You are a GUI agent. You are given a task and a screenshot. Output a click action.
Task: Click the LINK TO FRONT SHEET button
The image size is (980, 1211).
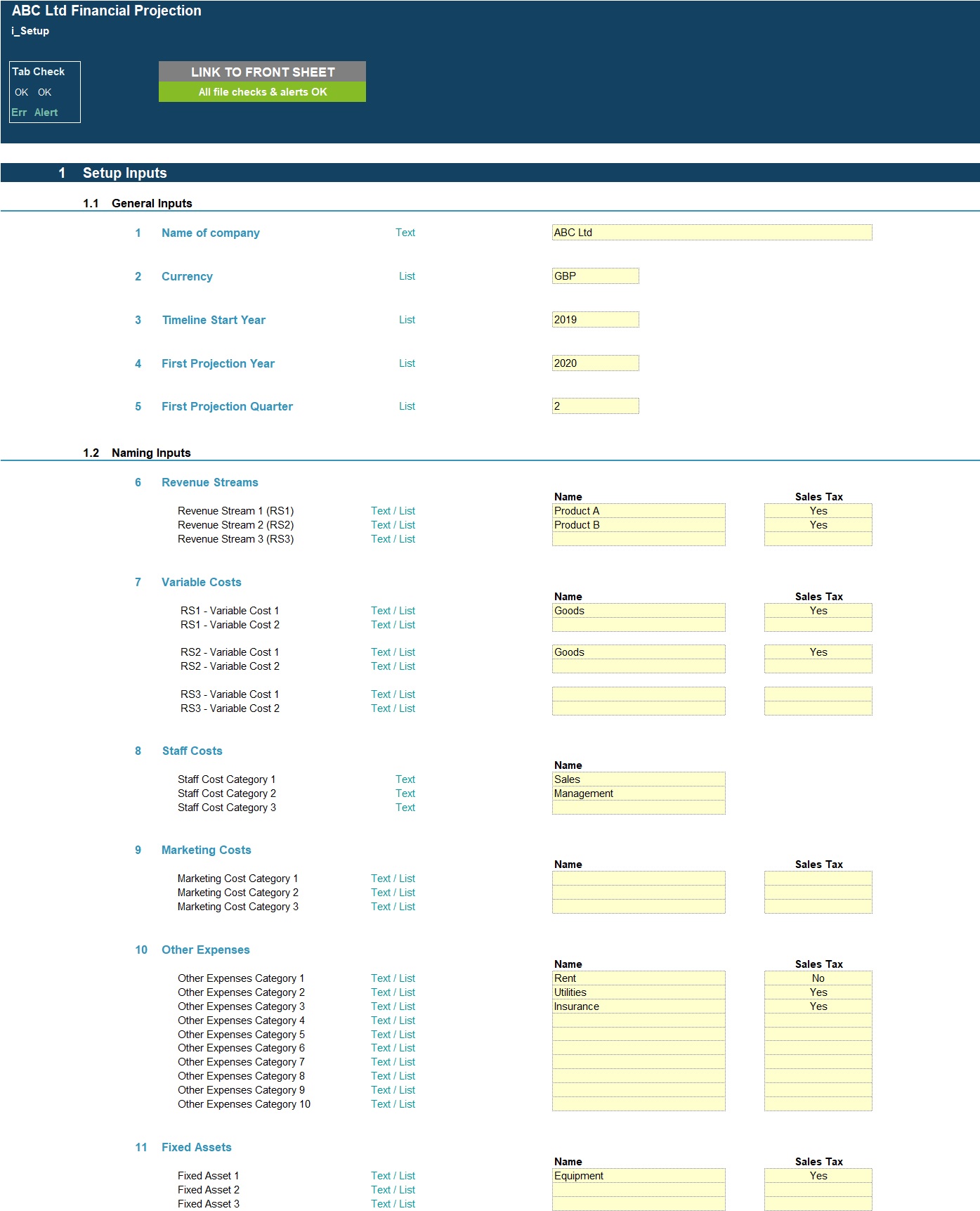pos(262,72)
